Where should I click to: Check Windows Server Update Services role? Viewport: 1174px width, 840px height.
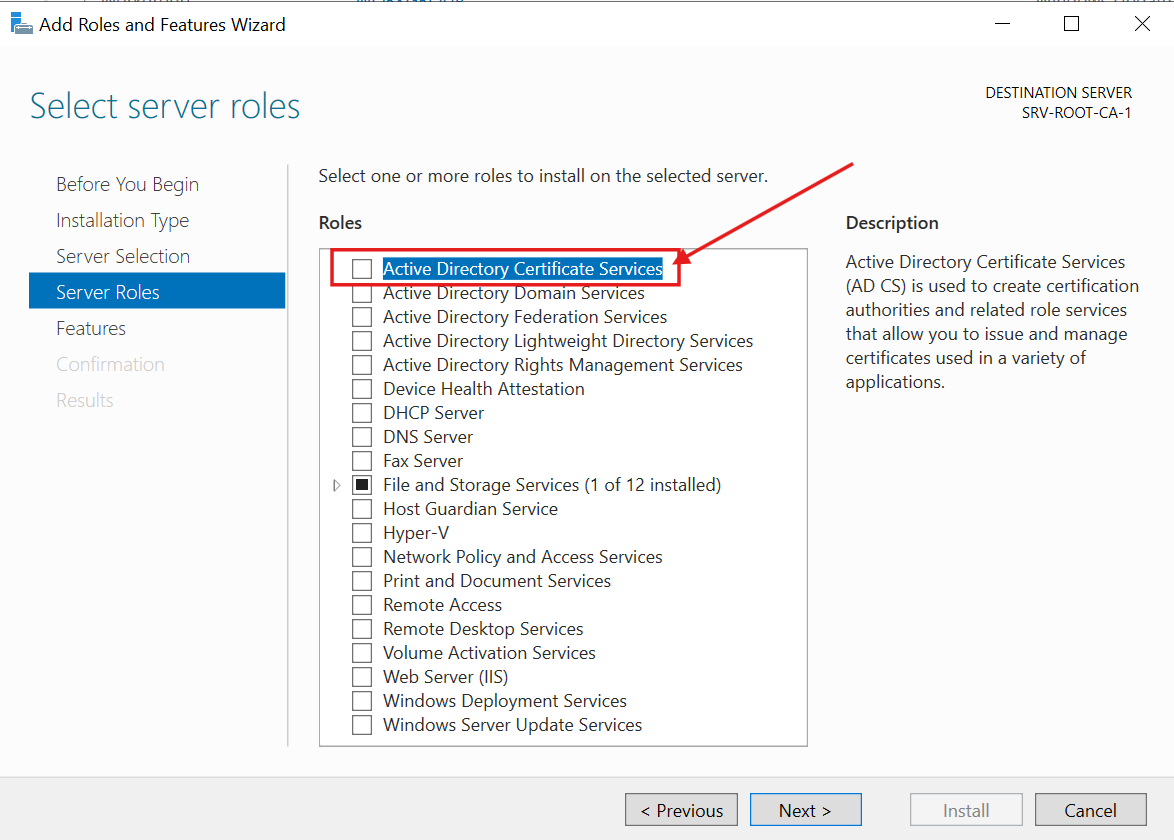[x=362, y=724]
